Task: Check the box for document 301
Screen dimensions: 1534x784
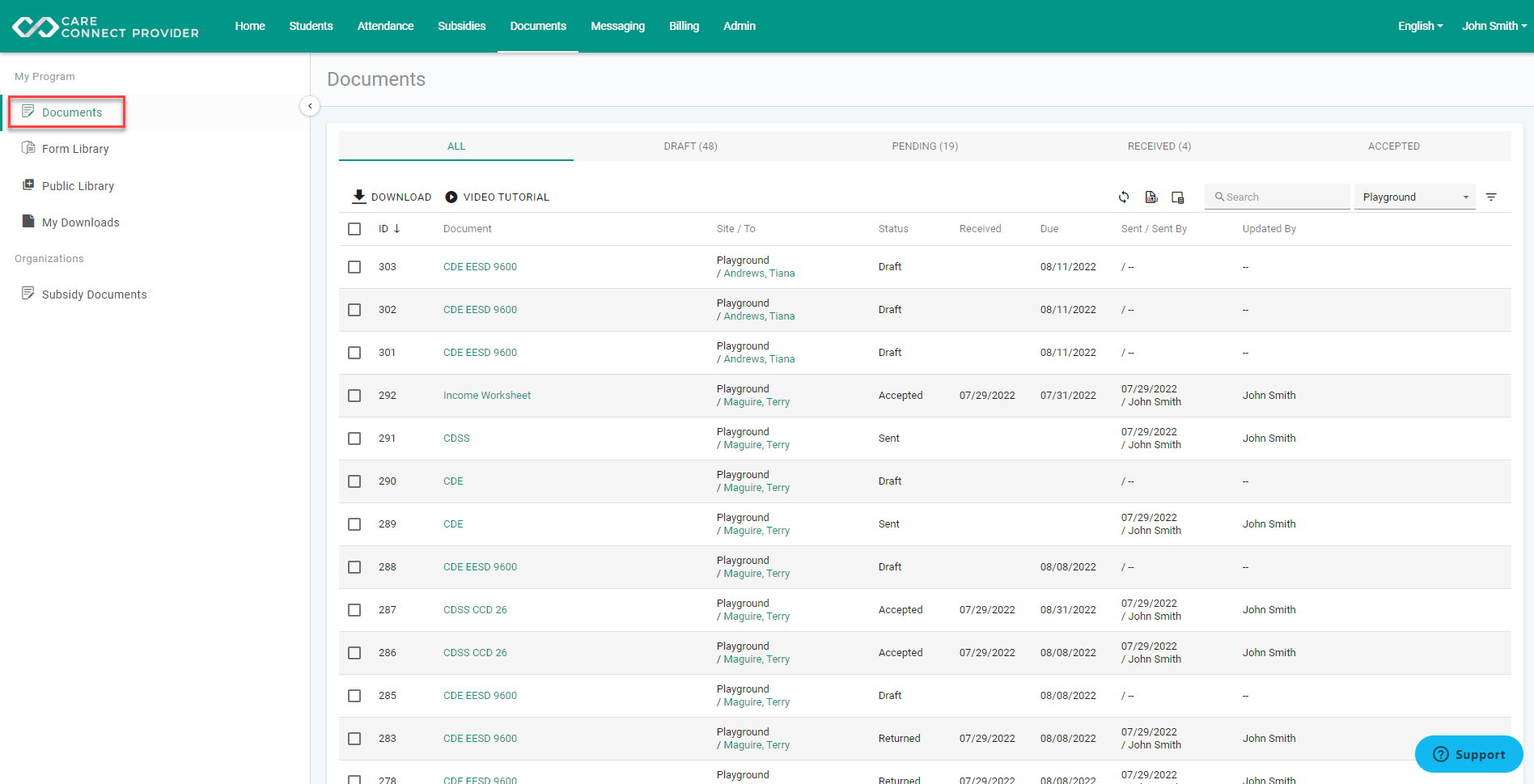Action: 354,353
